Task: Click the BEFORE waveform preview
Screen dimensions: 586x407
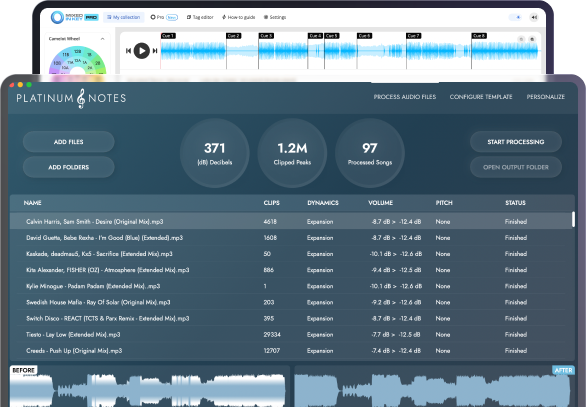Action: (149, 386)
